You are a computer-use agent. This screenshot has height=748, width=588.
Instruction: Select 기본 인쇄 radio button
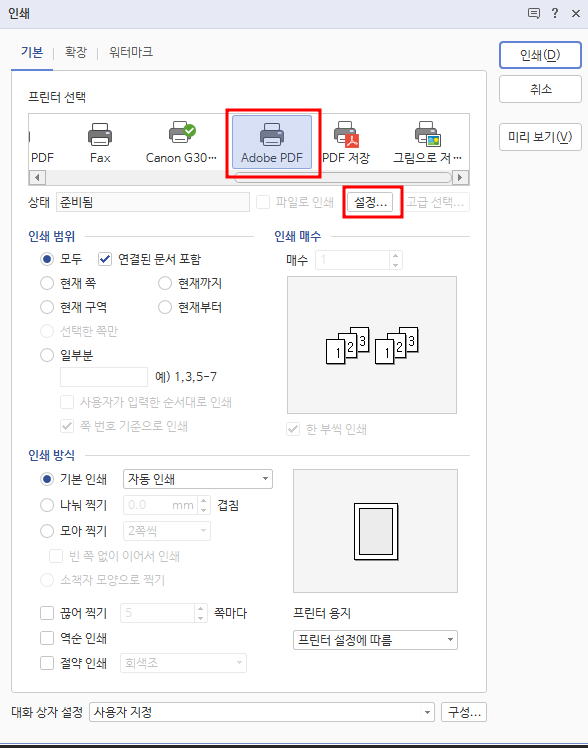click(47, 479)
